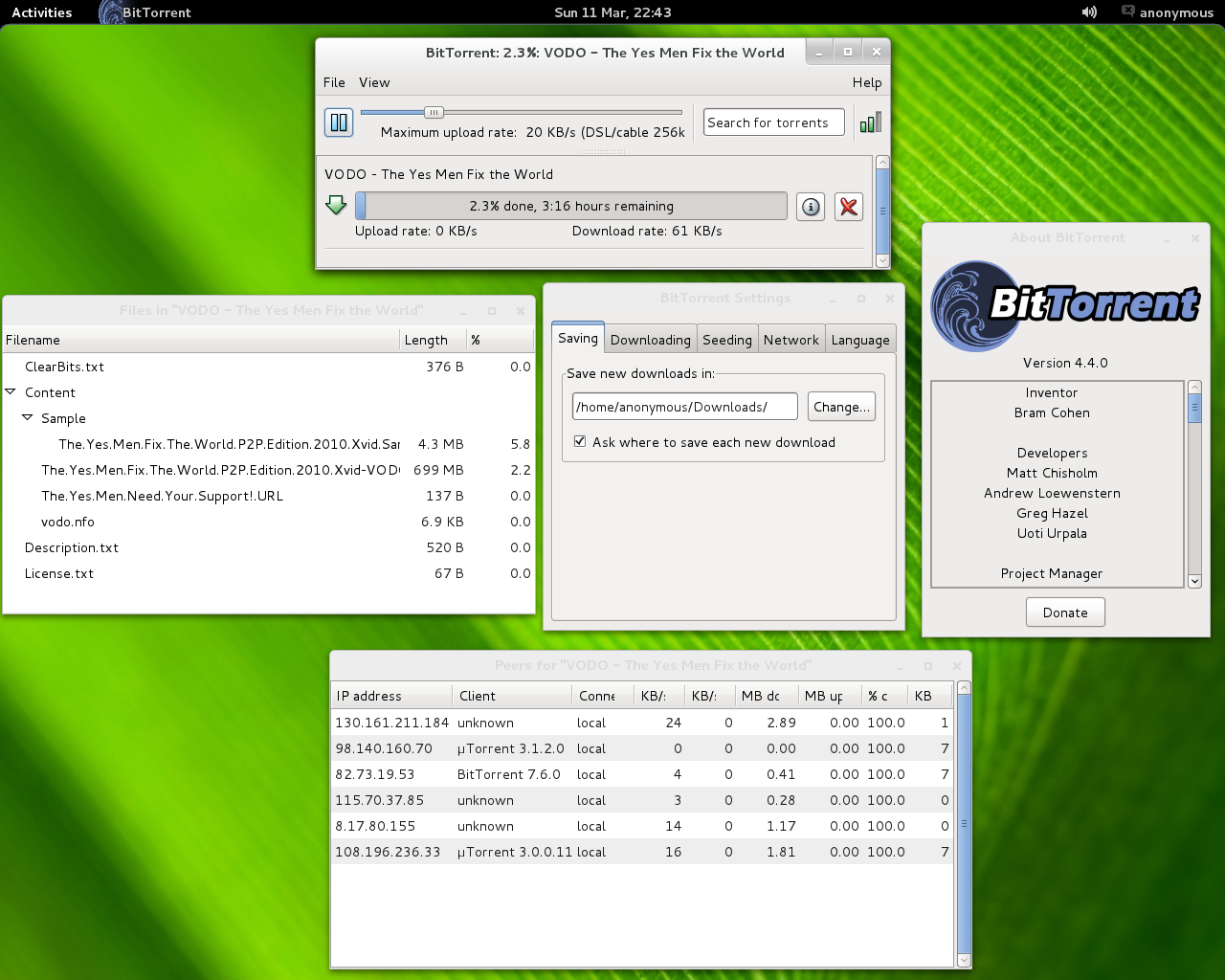This screenshot has height=980, width=1225.
Task: Click the network status bars icon
Action: tap(870, 122)
